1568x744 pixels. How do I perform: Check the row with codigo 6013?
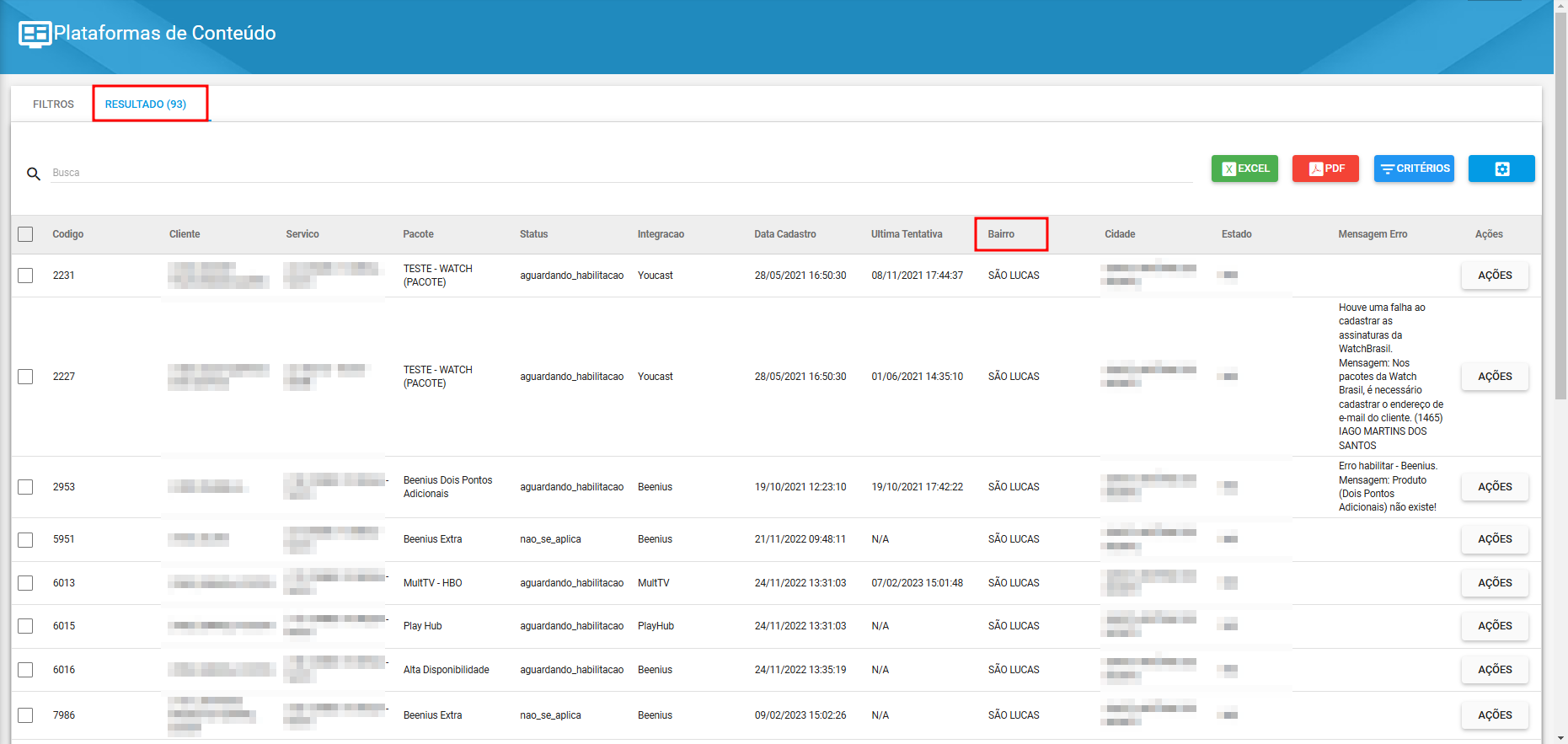coord(25,583)
